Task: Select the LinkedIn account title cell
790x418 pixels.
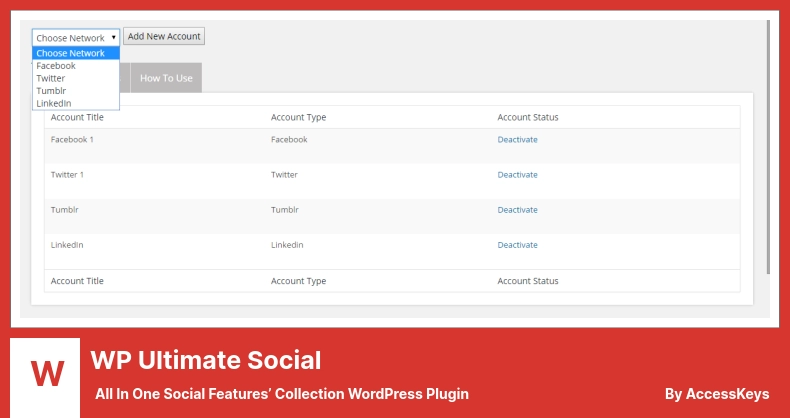Action: (67, 245)
